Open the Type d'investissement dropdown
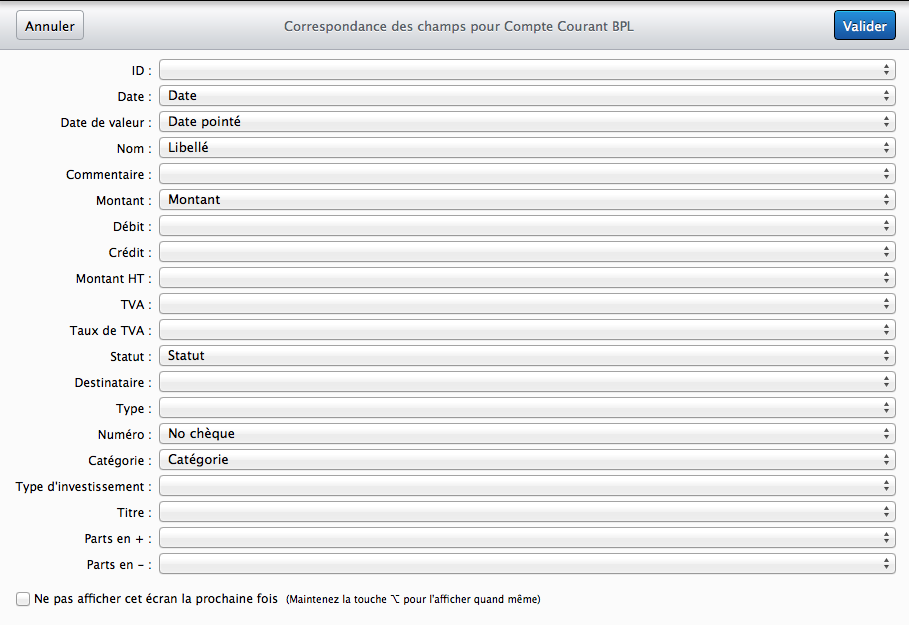Screen dimensions: 909x625 tap(527, 486)
